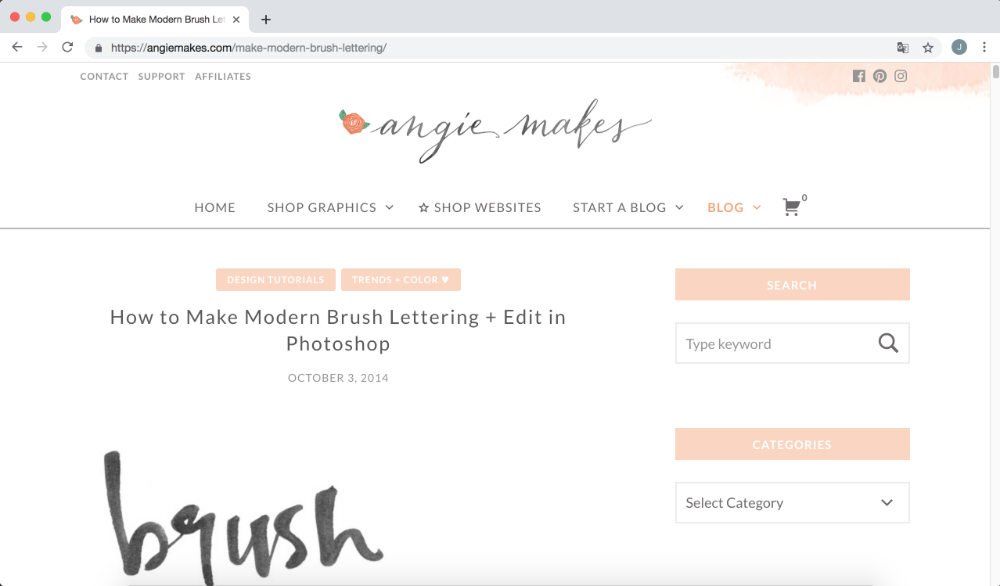Click the brush lettering image

click(244, 517)
